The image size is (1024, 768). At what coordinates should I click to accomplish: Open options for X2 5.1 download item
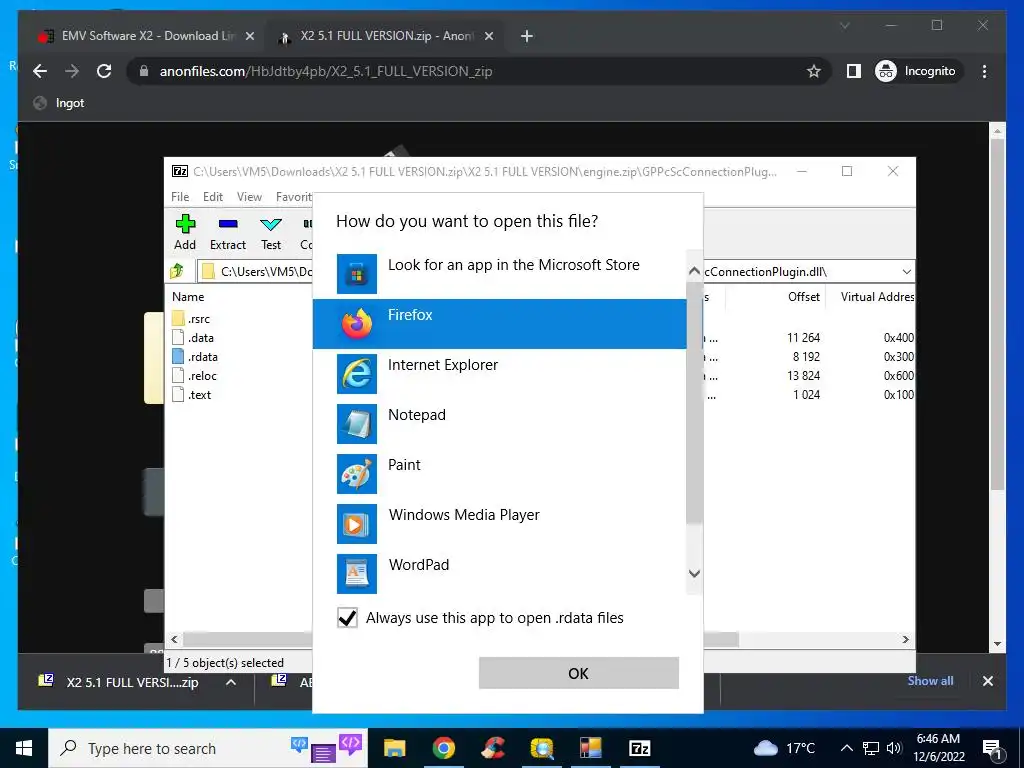pos(231,682)
